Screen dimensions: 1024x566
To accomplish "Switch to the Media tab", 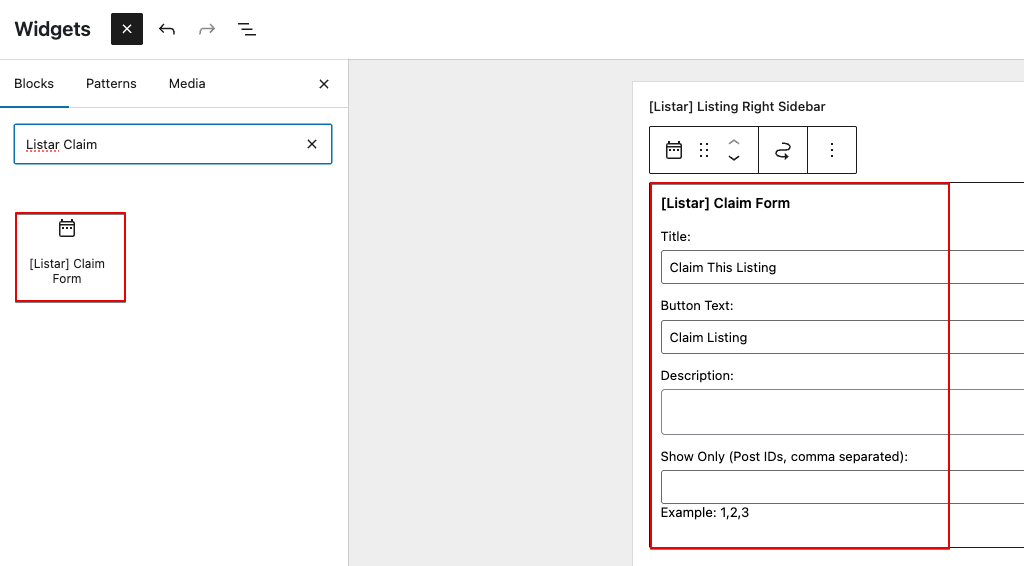I will click(187, 84).
